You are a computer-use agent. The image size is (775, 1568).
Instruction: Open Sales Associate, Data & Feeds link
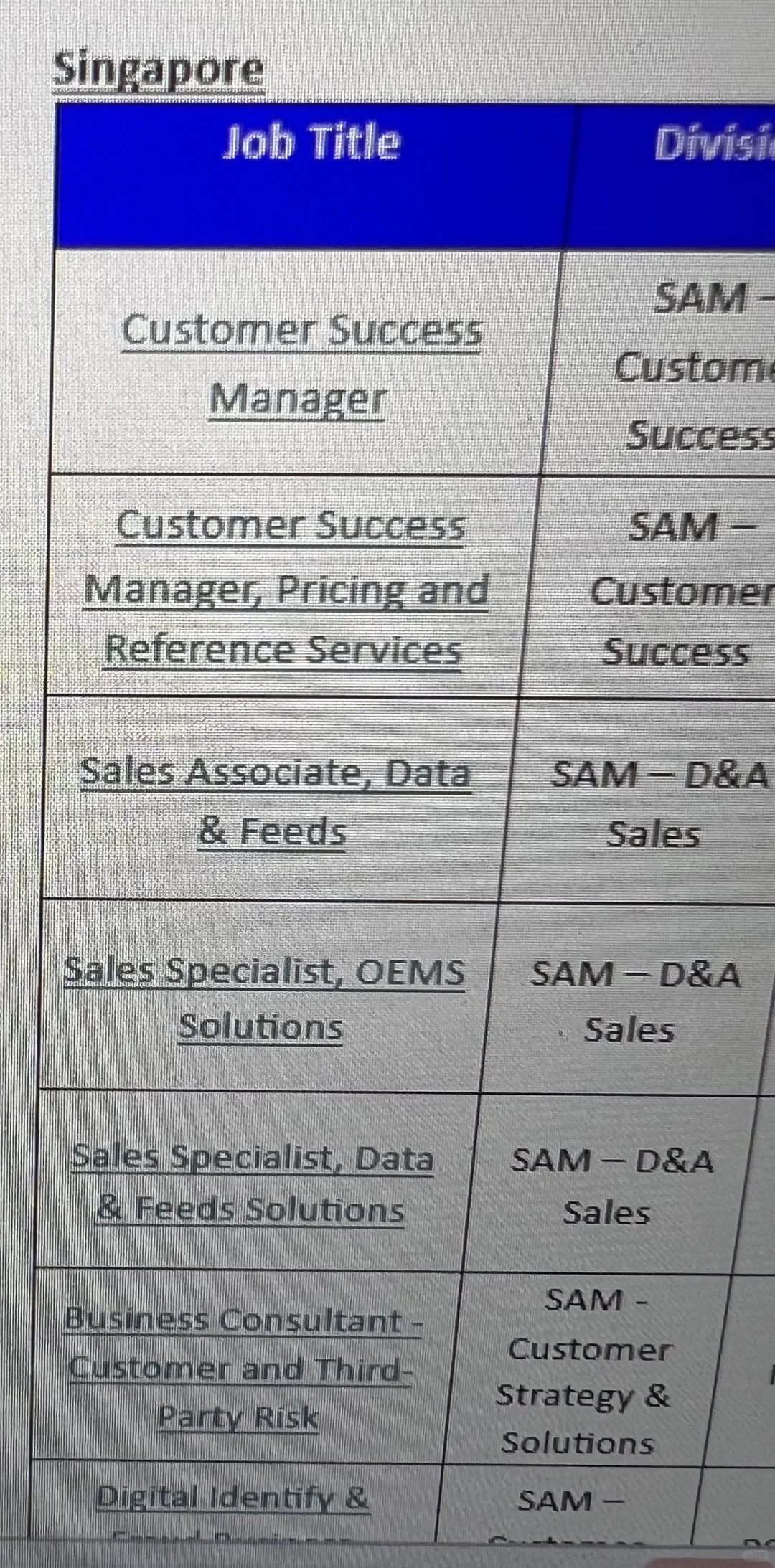point(275,802)
